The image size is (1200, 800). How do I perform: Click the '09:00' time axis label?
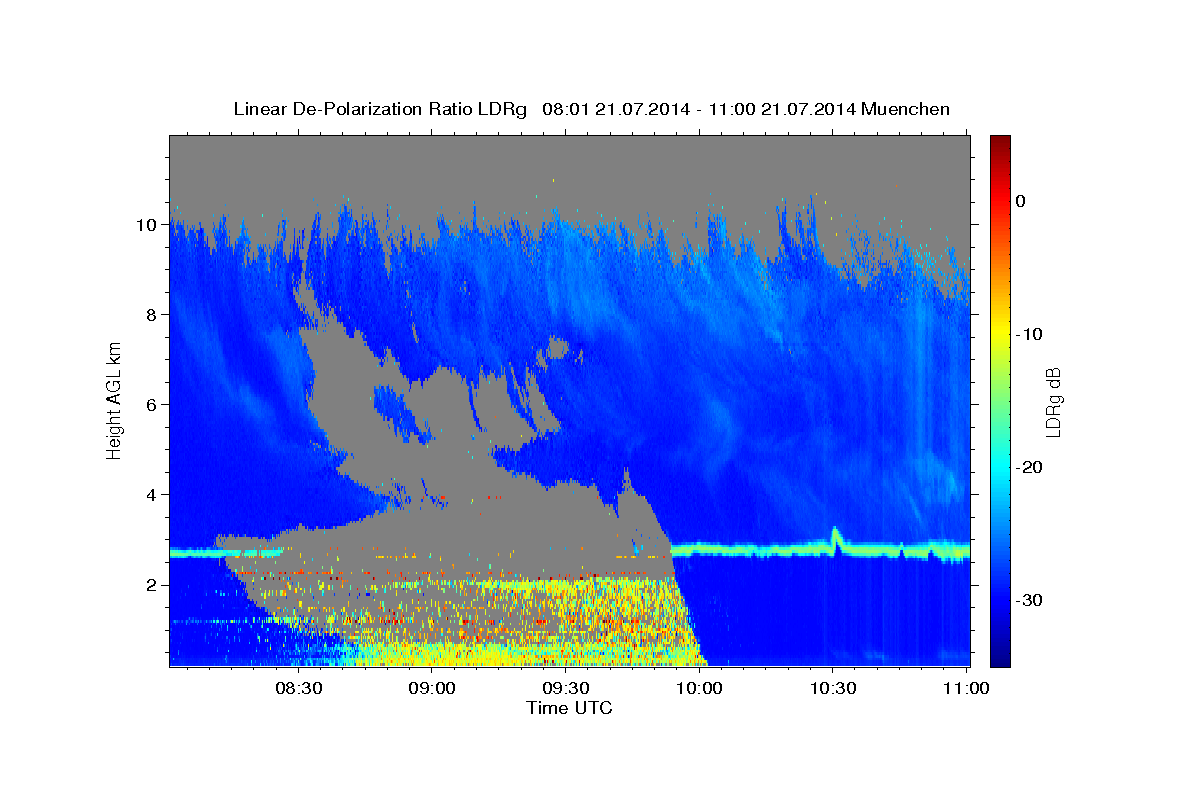pos(433,688)
